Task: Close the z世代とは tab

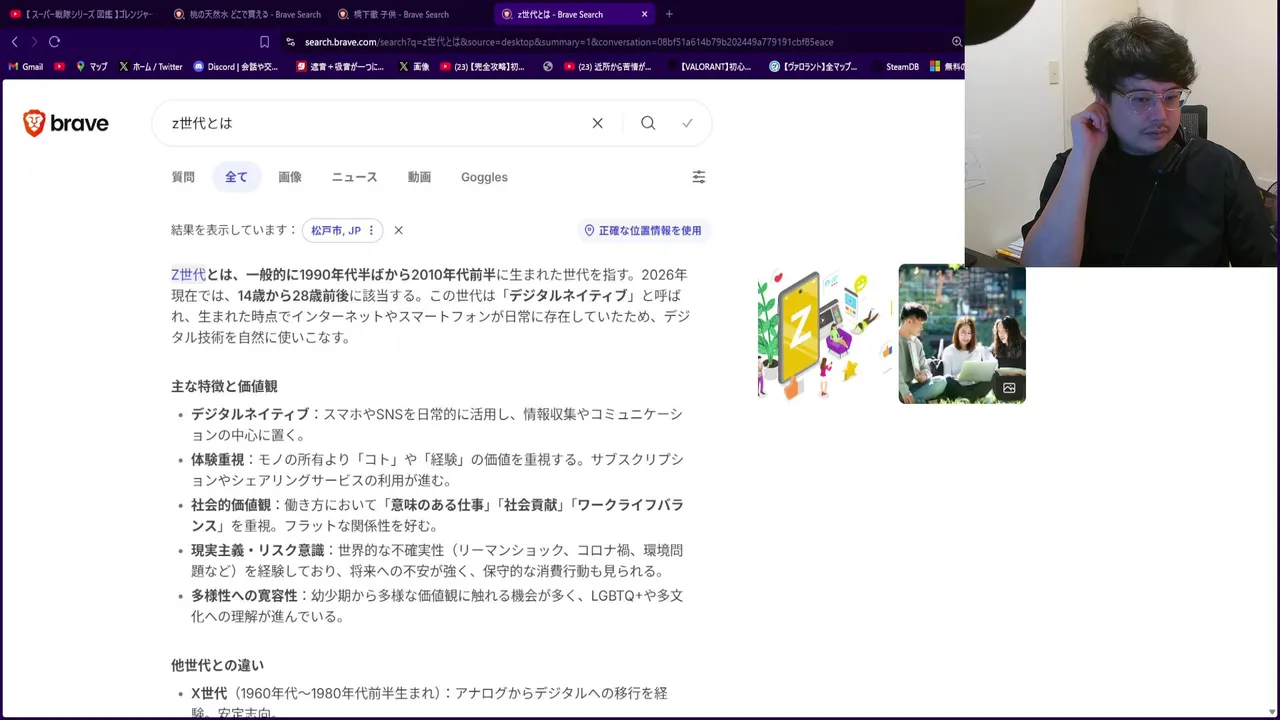Action: 644,14
